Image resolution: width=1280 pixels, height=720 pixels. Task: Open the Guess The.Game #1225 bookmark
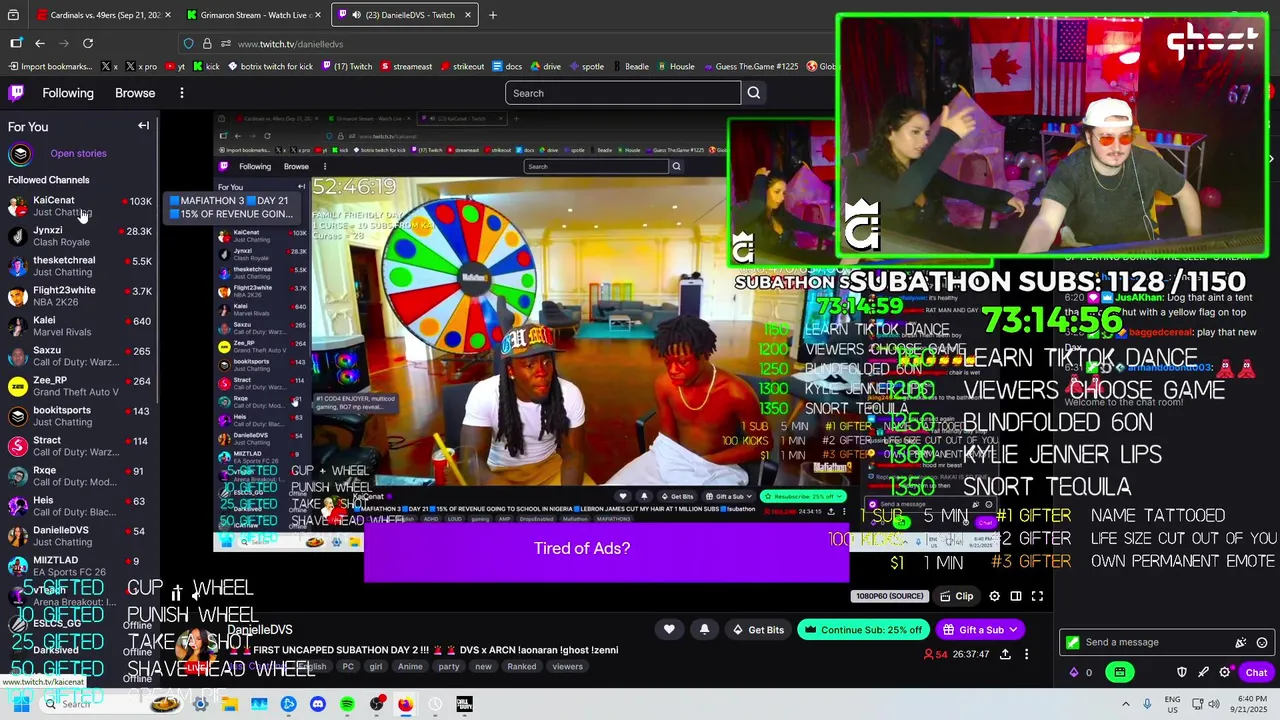[x=750, y=67]
